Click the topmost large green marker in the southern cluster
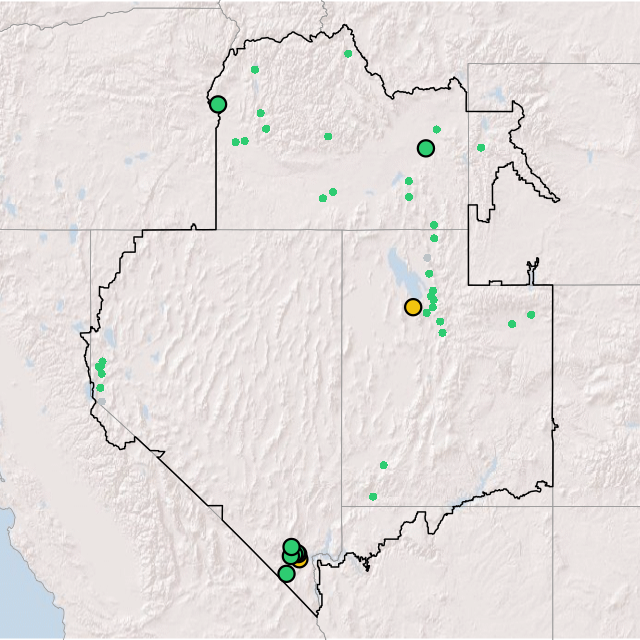Screen dimensions: 640x640 coord(292,546)
